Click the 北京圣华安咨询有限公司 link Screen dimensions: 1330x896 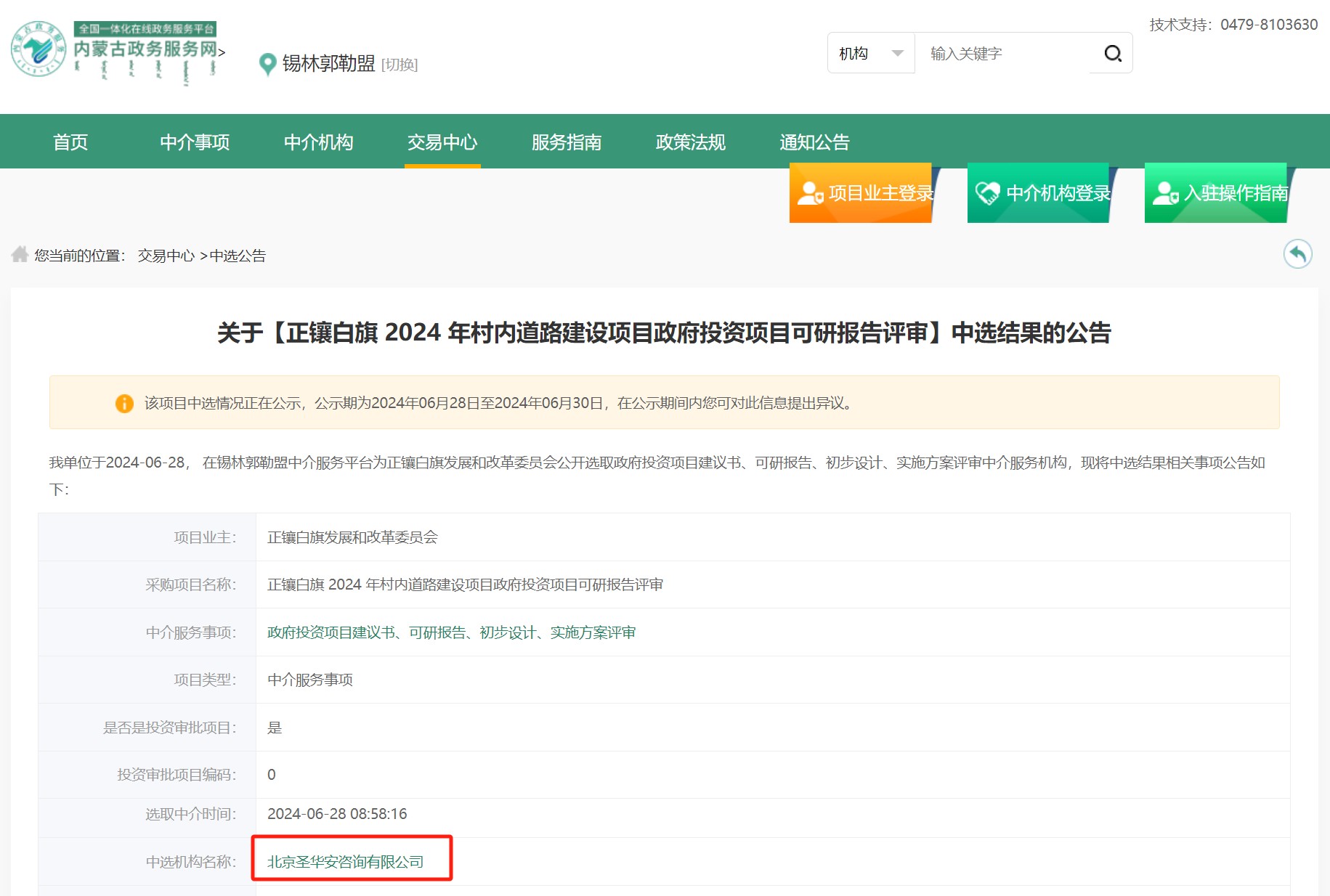coord(346,862)
